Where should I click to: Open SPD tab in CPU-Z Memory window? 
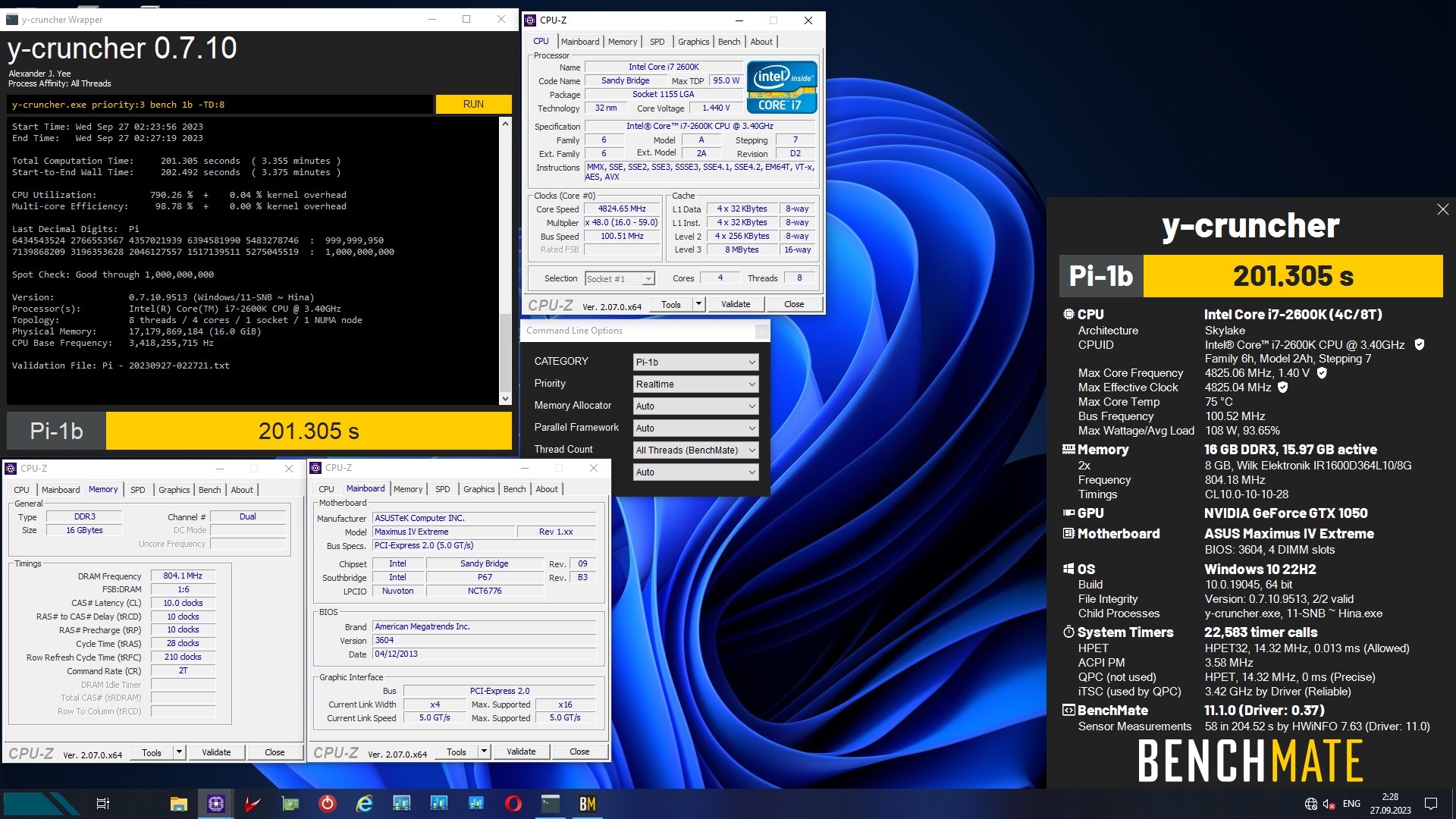[x=137, y=490]
